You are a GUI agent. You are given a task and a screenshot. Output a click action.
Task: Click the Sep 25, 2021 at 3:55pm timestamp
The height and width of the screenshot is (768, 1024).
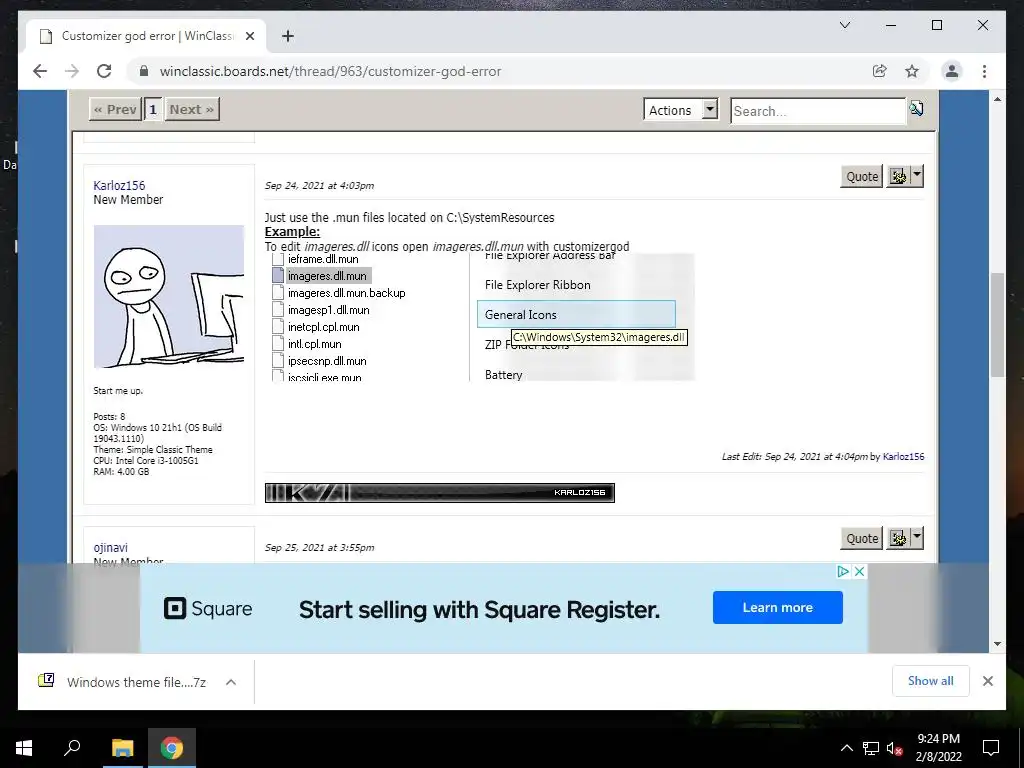click(319, 547)
